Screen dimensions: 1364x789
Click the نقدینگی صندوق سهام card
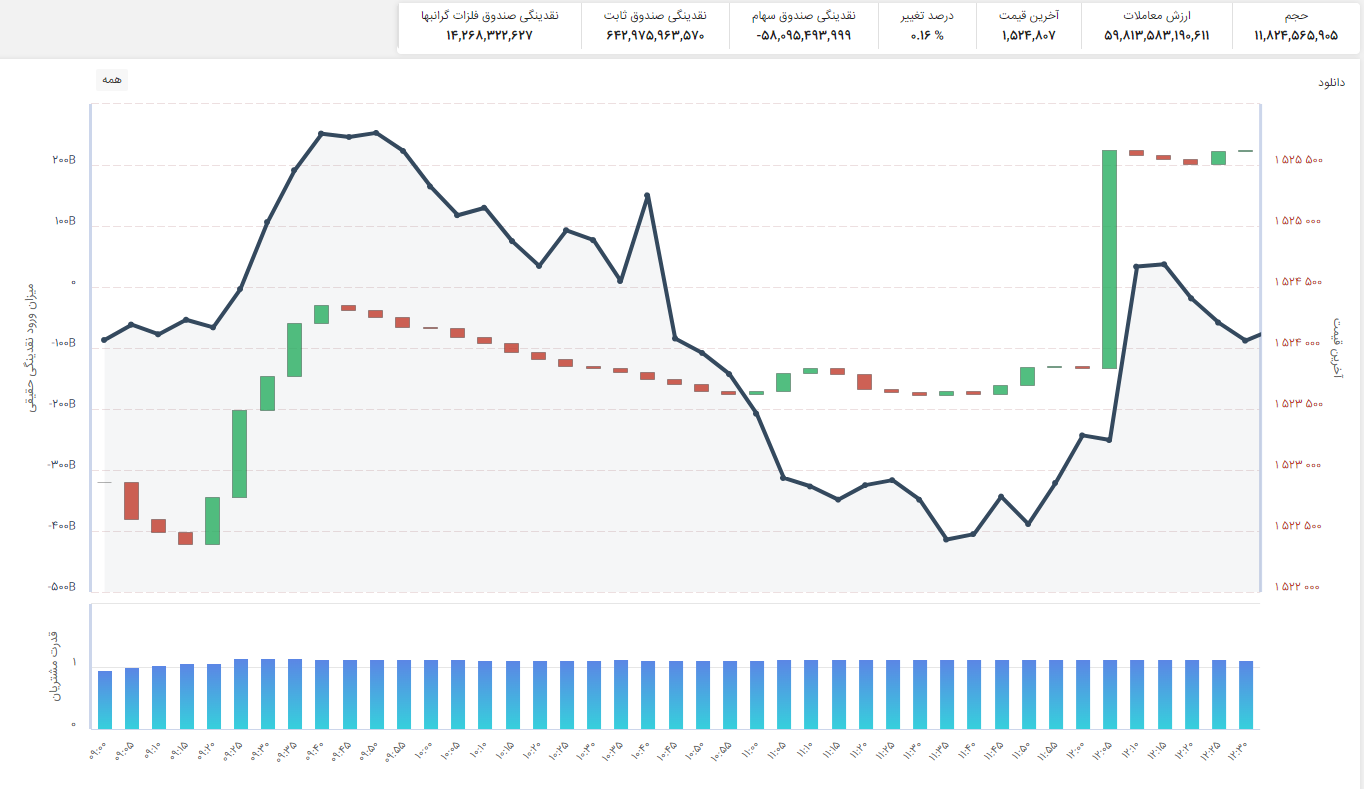click(x=804, y=26)
